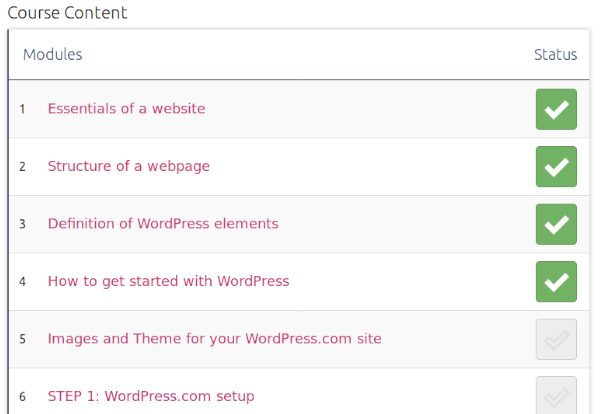Image resolution: width=600 pixels, height=414 pixels.
Task: Click row number 1 beside Essentials of a website
Action: pyautogui.click(x=22, y=109)
